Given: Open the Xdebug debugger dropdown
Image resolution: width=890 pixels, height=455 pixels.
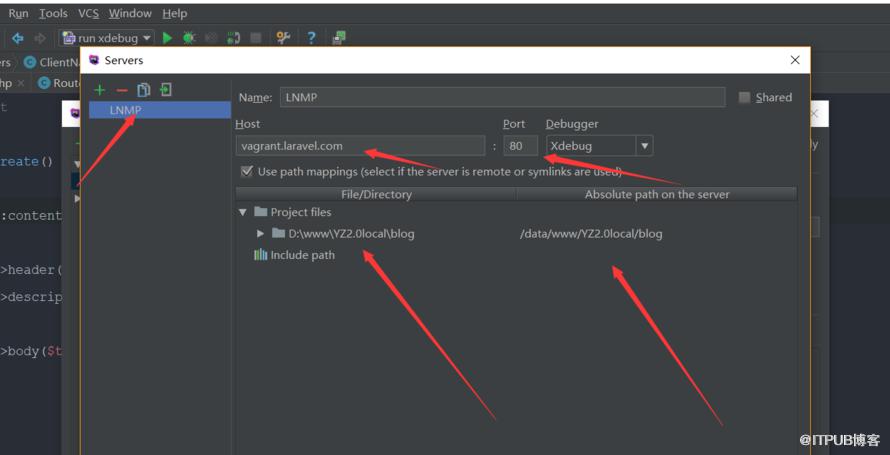Looking at the screenshot, I should (644, 146).
